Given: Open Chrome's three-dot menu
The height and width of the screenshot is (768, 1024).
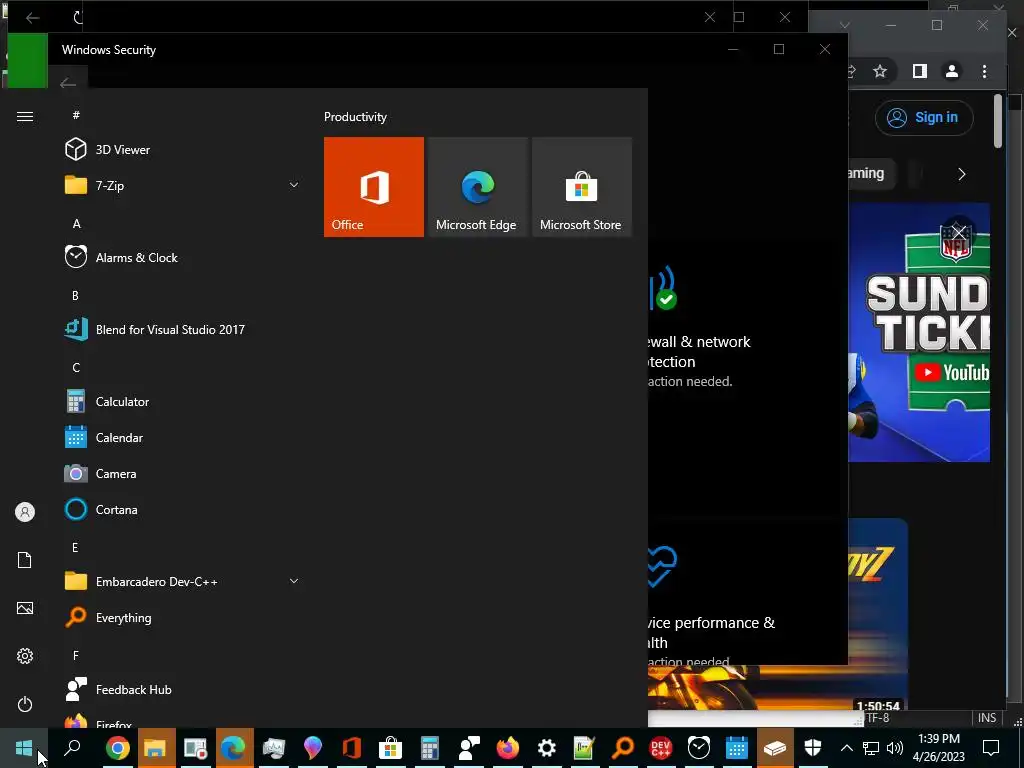Looking at the screenshot, I should coord(984,71).
